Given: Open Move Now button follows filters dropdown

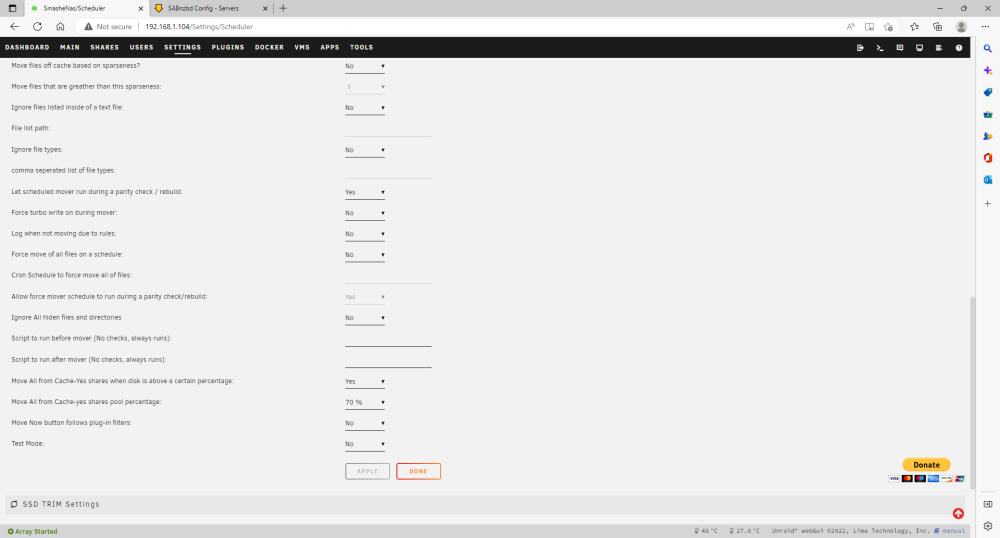Looking at the screenshot, I should (x=365, y=423).
